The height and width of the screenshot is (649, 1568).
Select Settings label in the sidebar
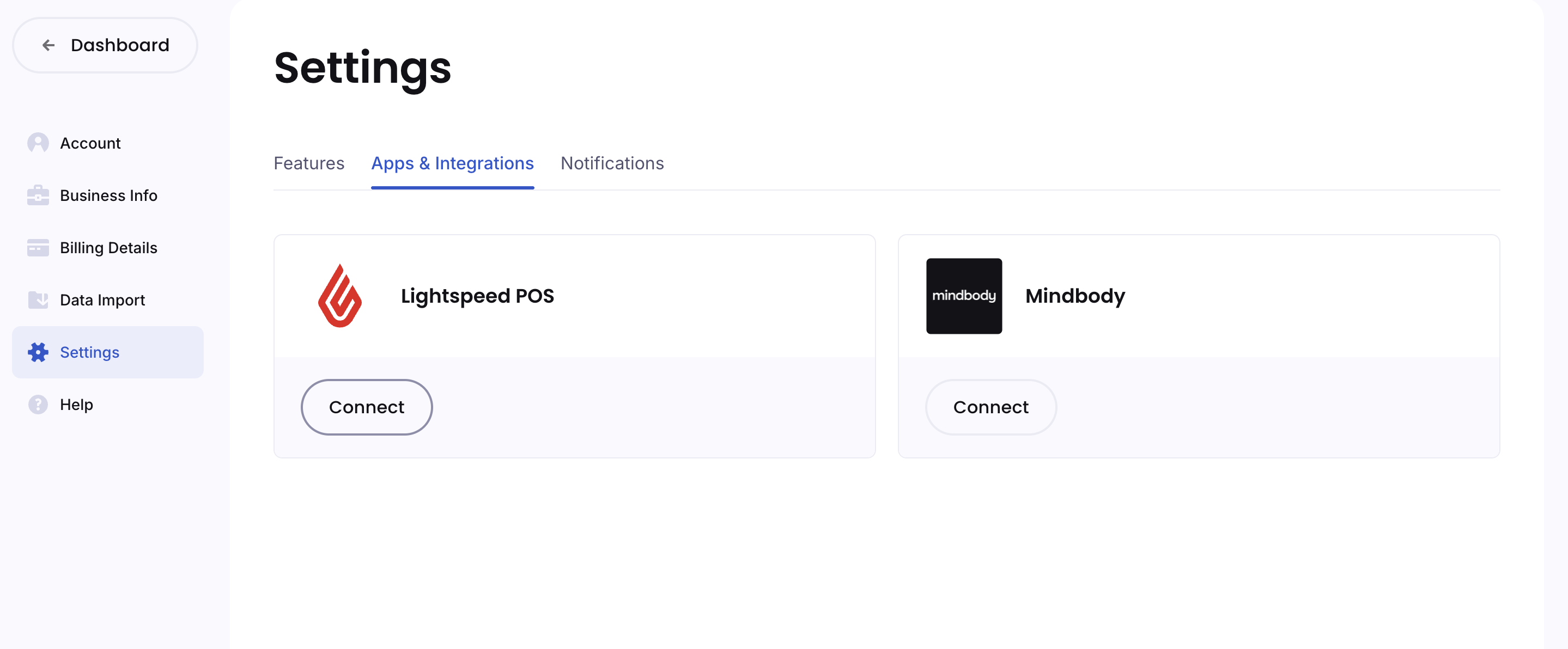click(x=89, y=352)
